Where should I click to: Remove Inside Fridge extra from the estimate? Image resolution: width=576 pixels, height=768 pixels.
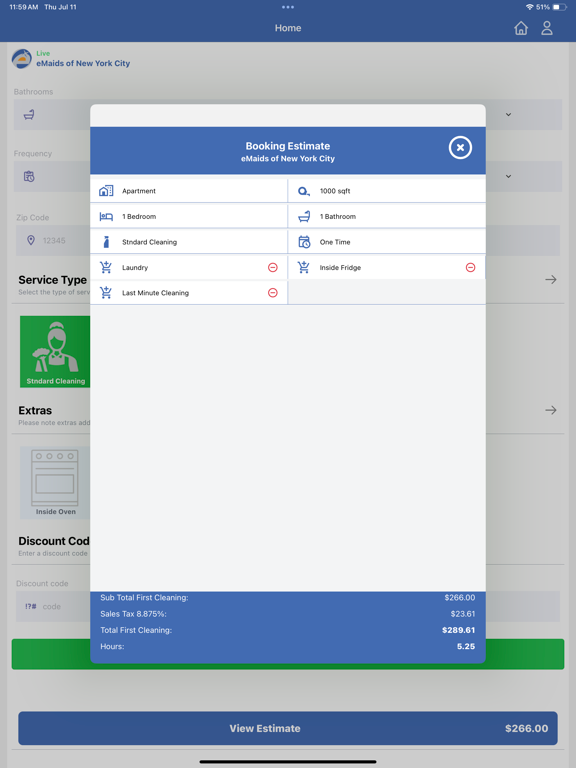pyautogui.click(x=470, y=267)
